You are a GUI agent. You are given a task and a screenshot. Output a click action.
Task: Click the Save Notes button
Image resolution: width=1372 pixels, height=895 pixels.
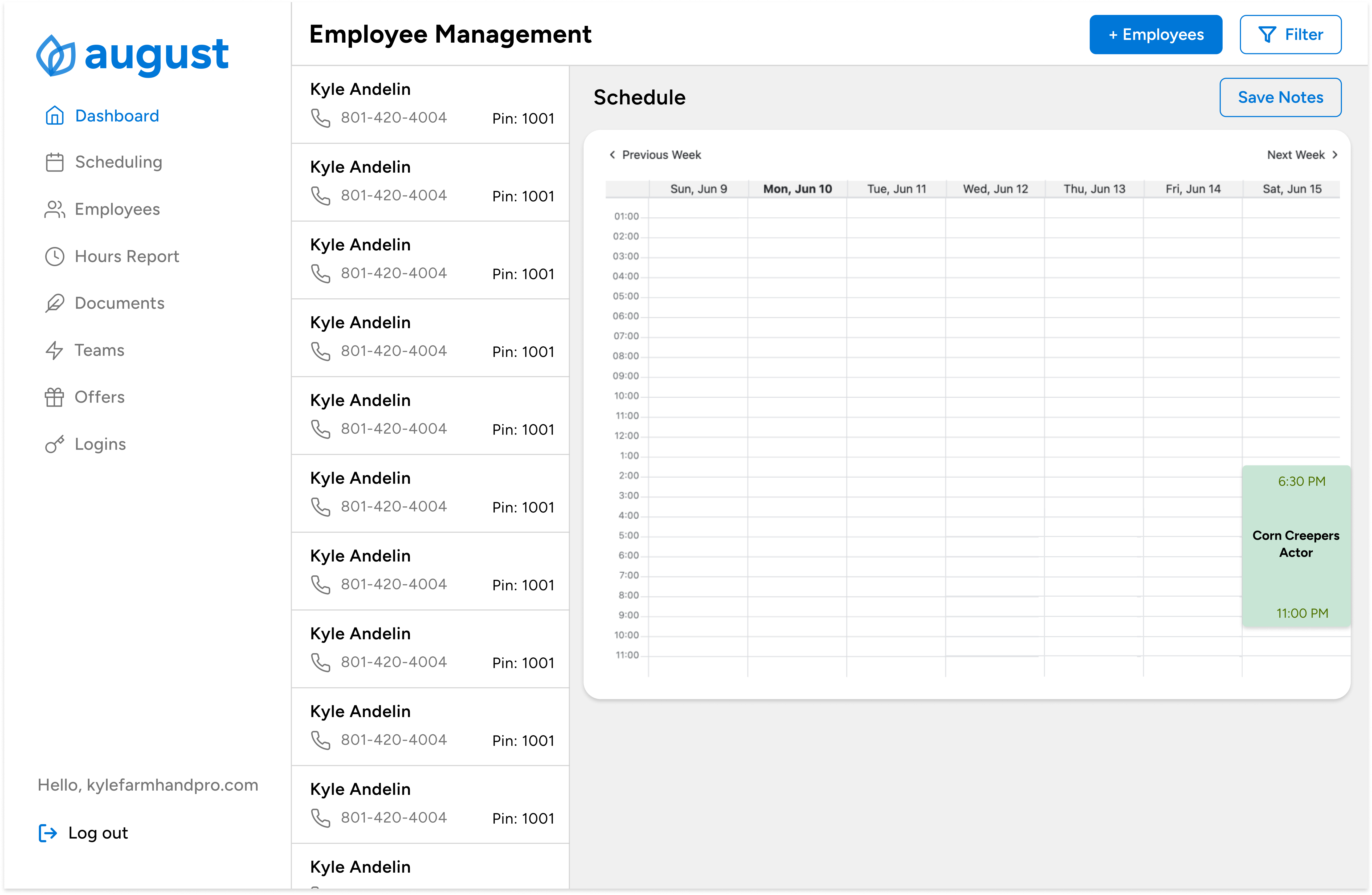click(1280, 97)
